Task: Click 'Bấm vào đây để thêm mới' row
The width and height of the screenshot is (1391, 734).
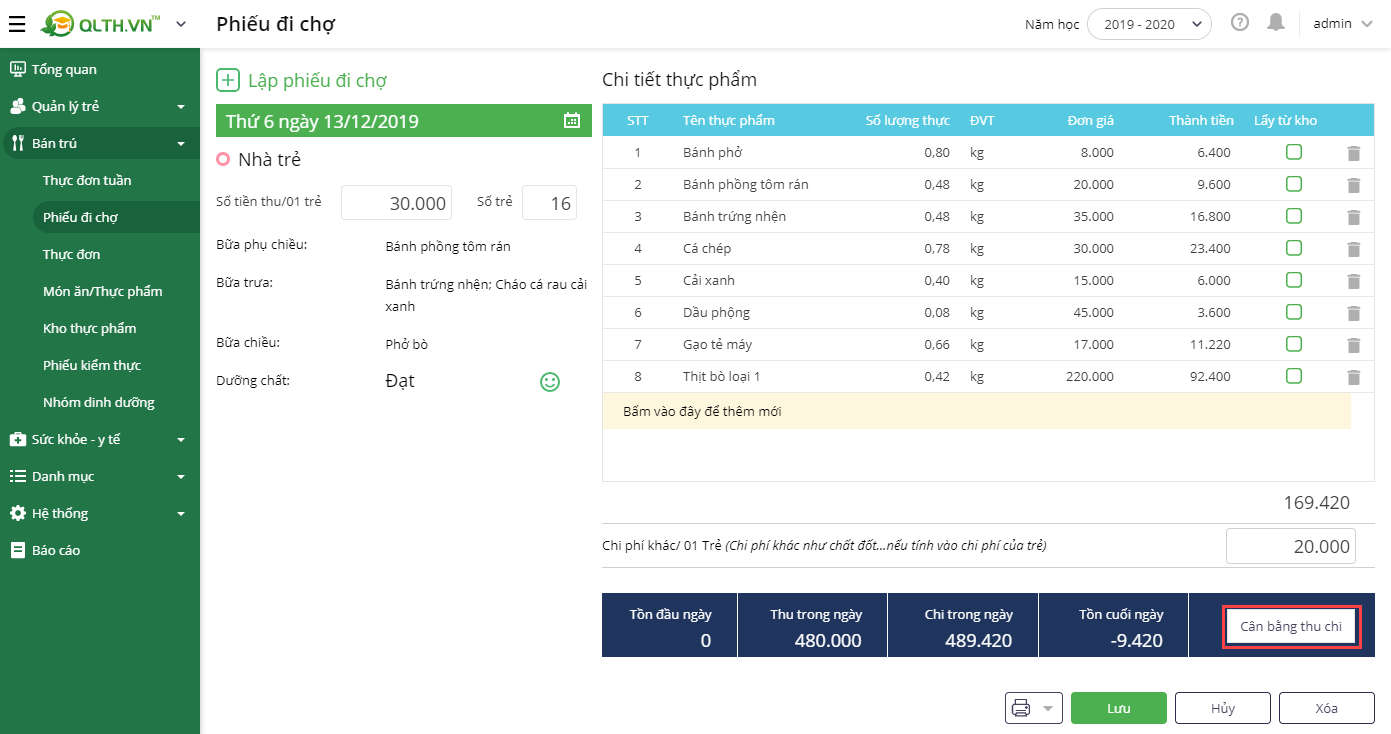Action: click(976, 411)
